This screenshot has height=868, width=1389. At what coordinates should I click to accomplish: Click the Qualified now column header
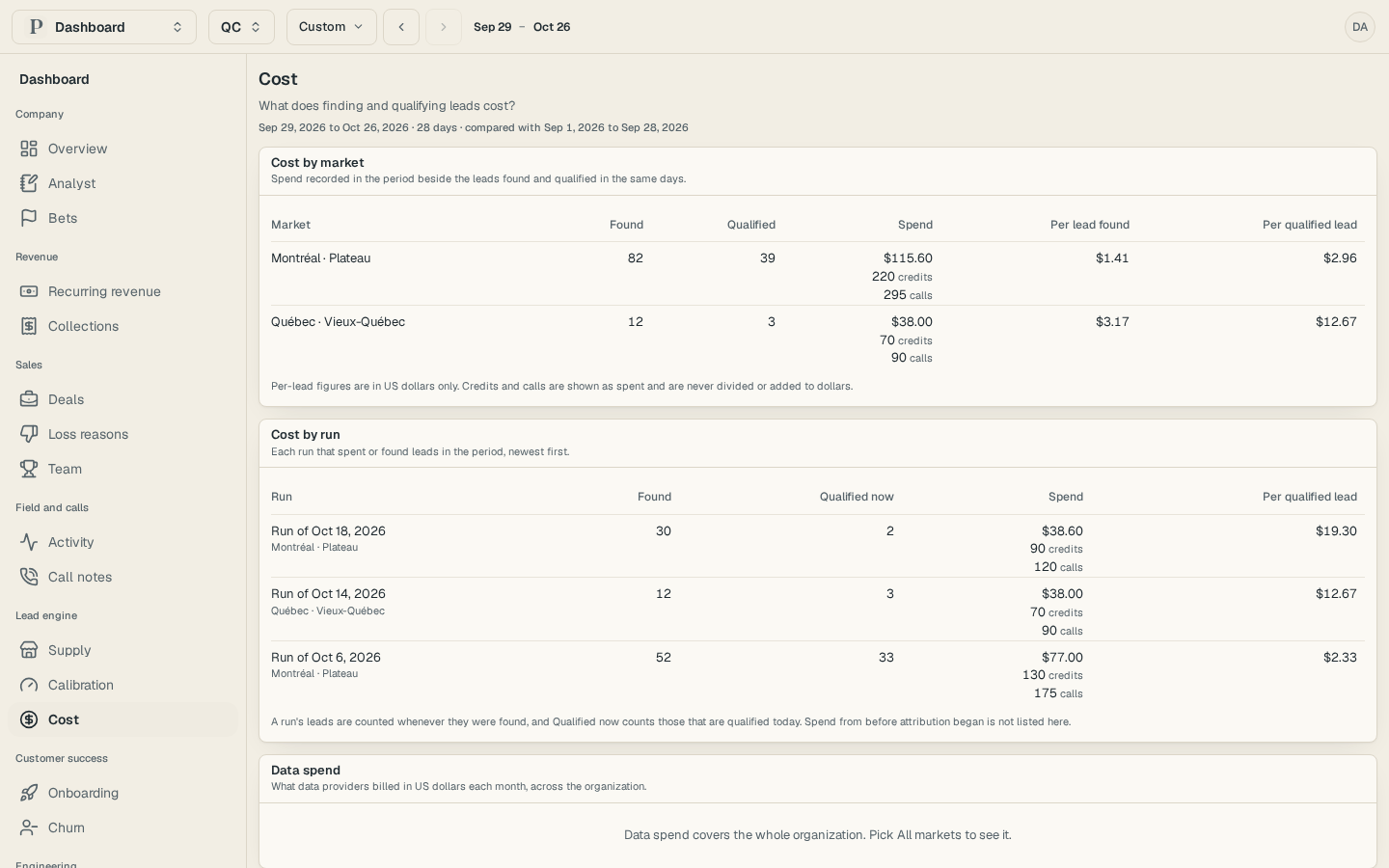coord(857,497)
